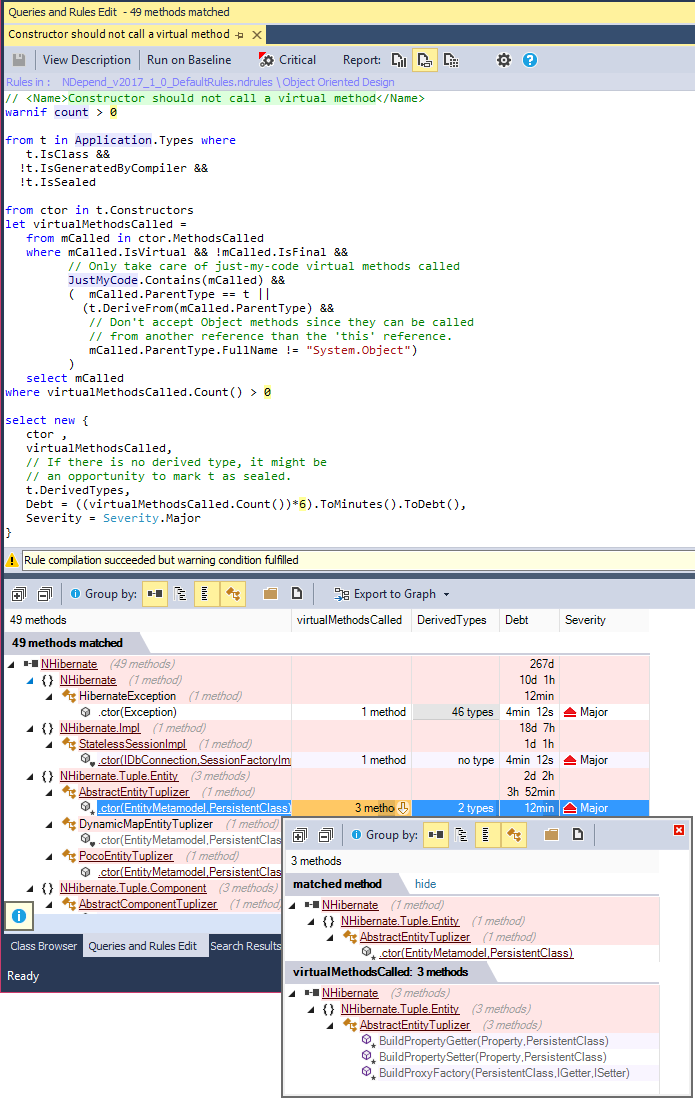Click into the code editor at warnif count line
Image resolution: width=695 pixels, height=1100 pixels.
pyautogui.click(x=60, y=112)
